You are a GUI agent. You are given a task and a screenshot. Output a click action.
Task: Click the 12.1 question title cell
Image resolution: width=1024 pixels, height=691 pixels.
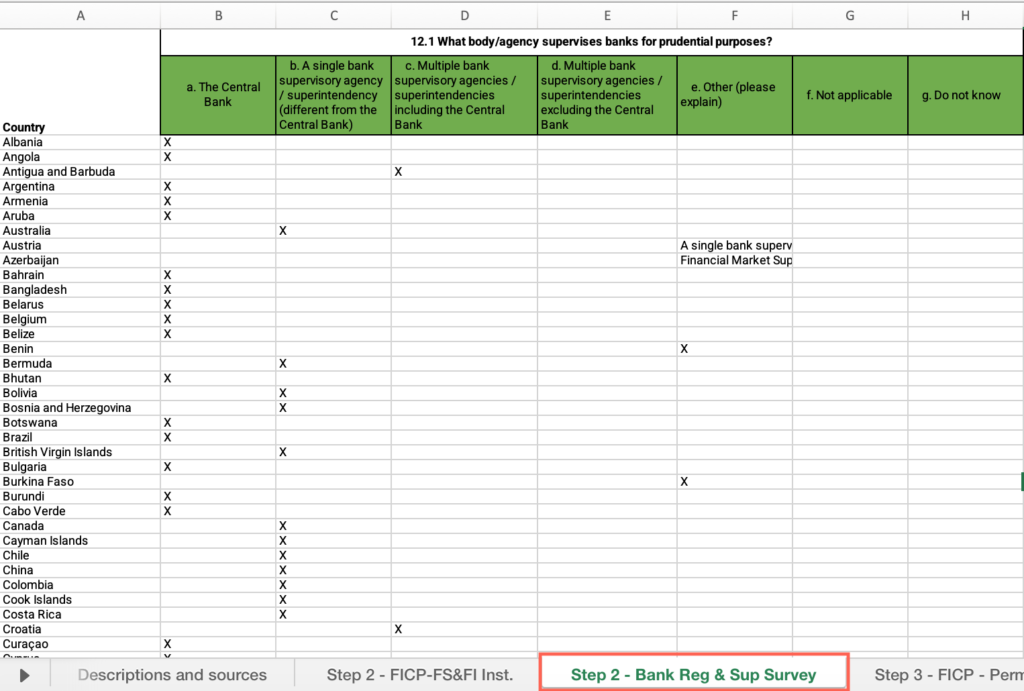[592, 42]
